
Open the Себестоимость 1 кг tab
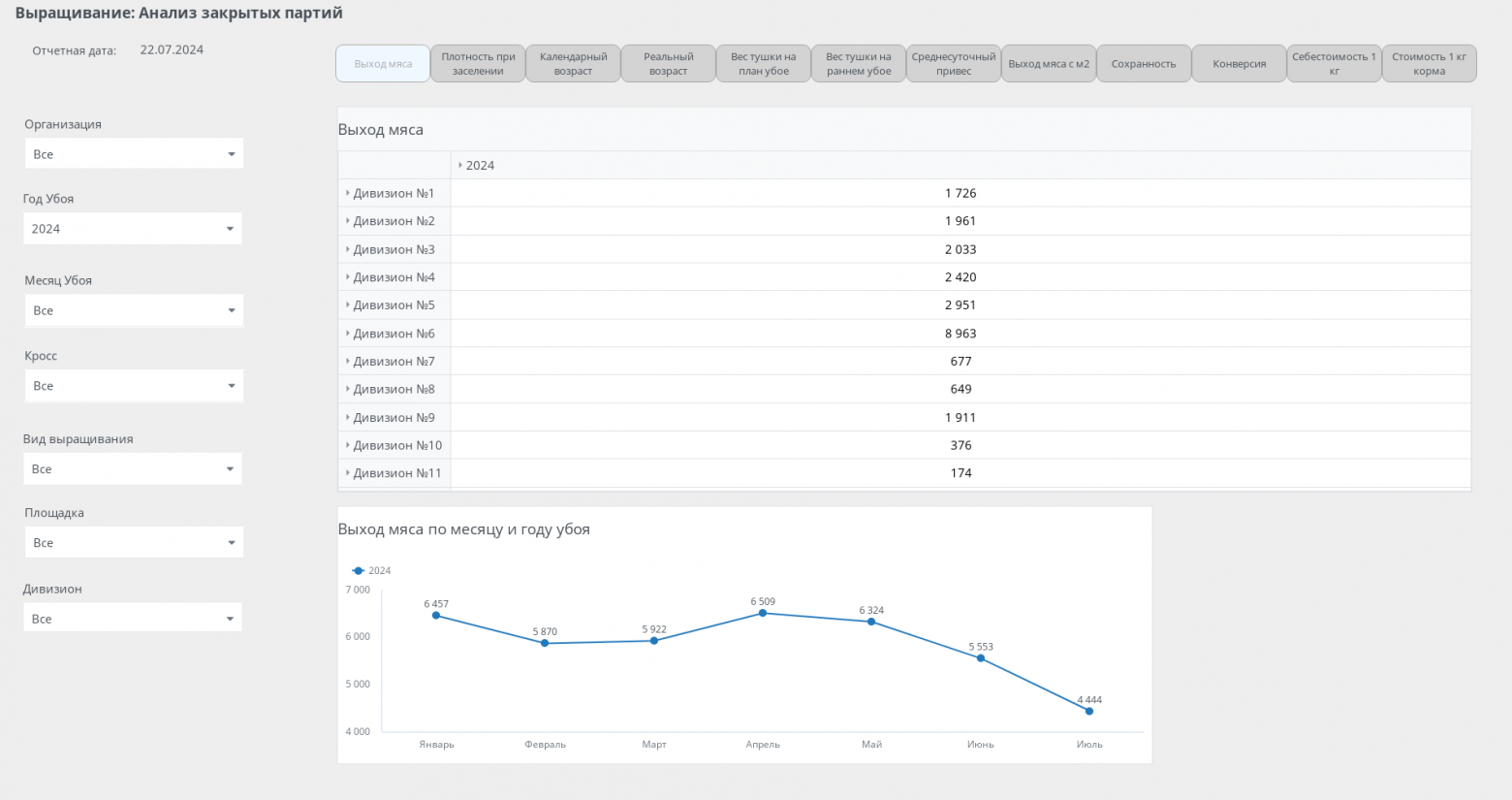click(1334, 64)
